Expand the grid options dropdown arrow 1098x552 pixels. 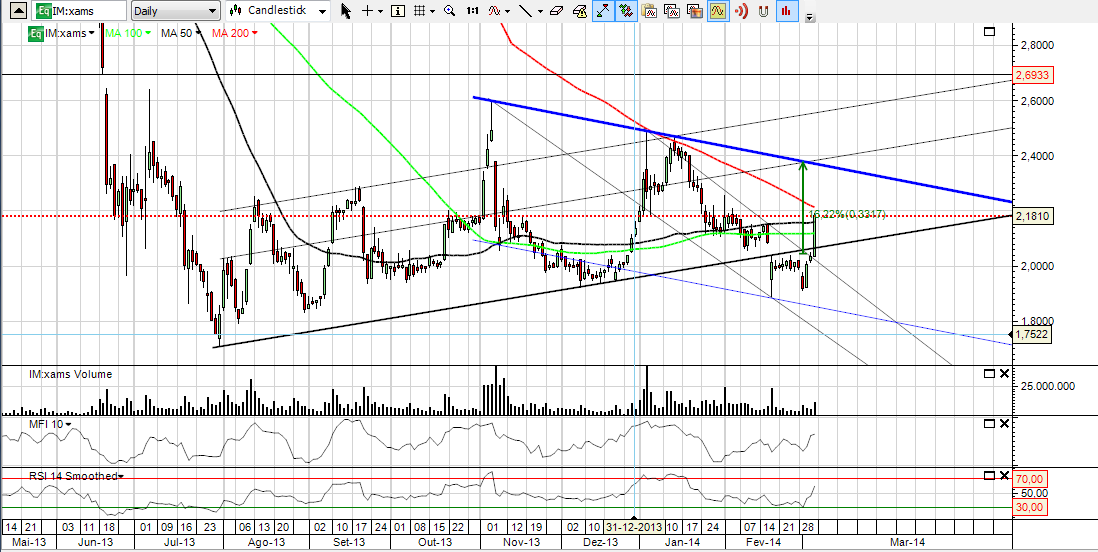[433, 11]
